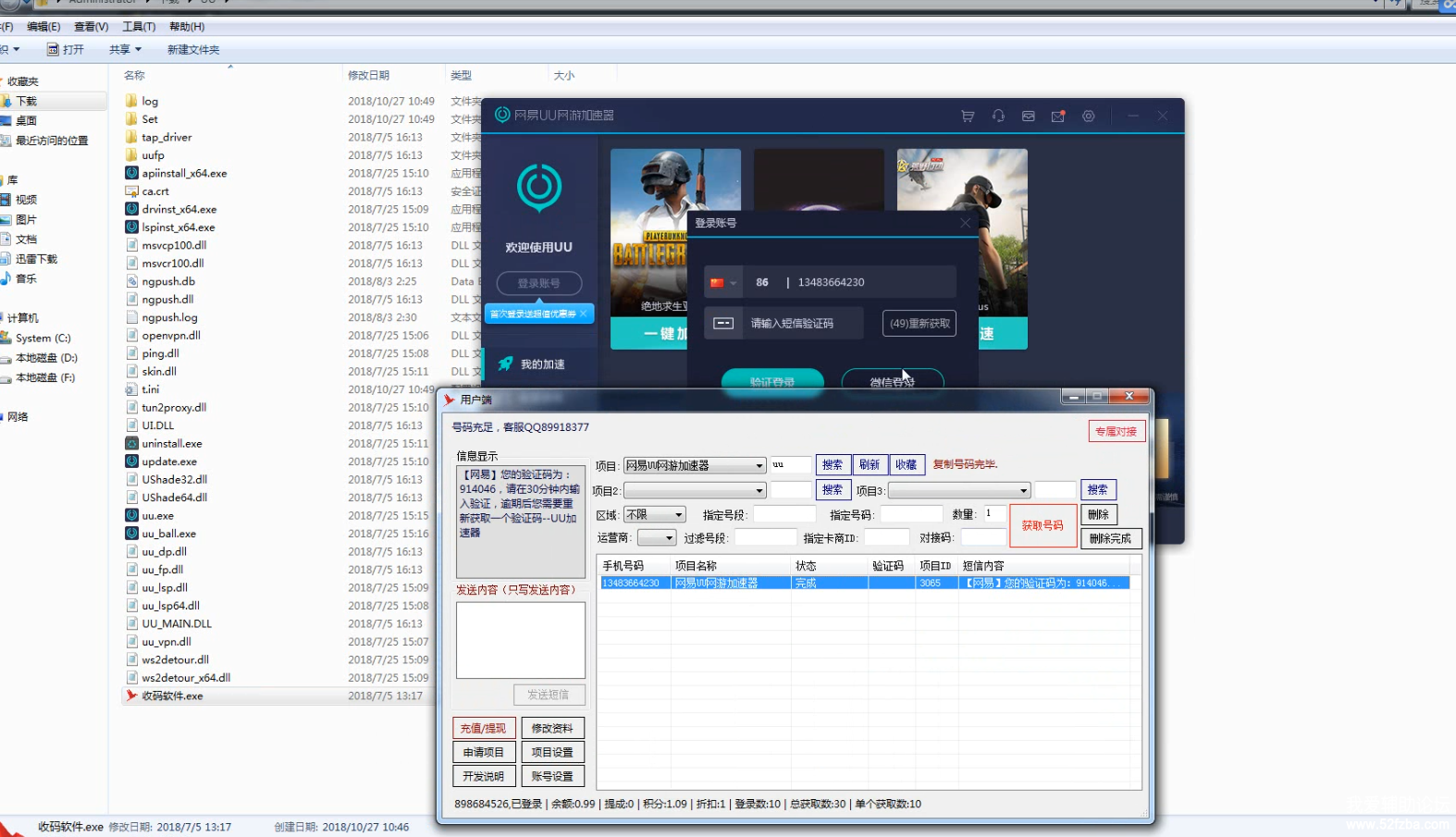The height and width of the screenshot is (837, 1456).
Task: Open 本地磁盘 (D:) in navigation pane
Action: pyautogui.click(x=46, y=358)
